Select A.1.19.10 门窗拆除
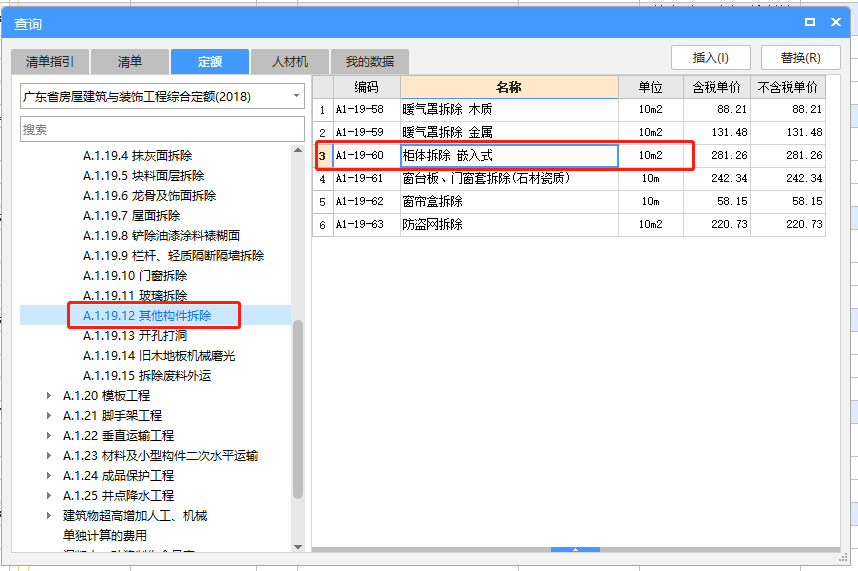The width and height of the screenshot is (858, 571). [135, 275]
